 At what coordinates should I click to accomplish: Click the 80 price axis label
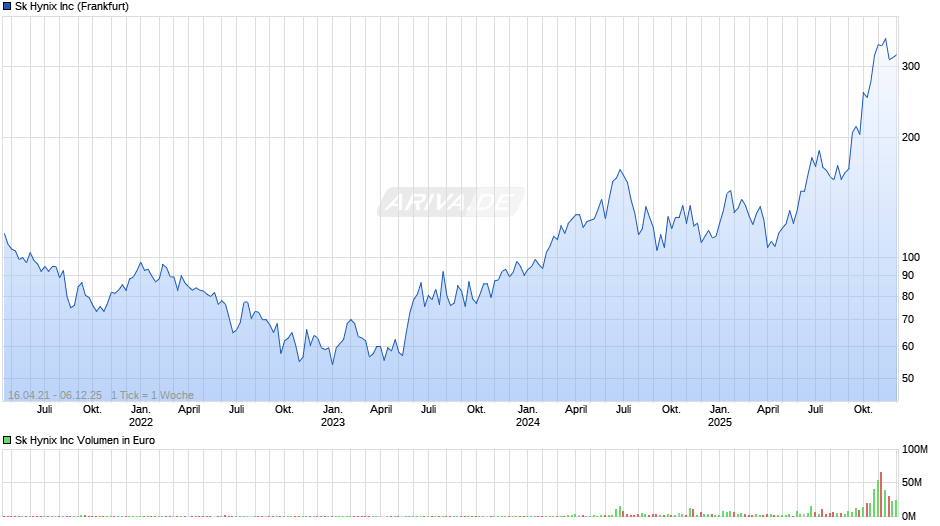click(x=908, y=296)
